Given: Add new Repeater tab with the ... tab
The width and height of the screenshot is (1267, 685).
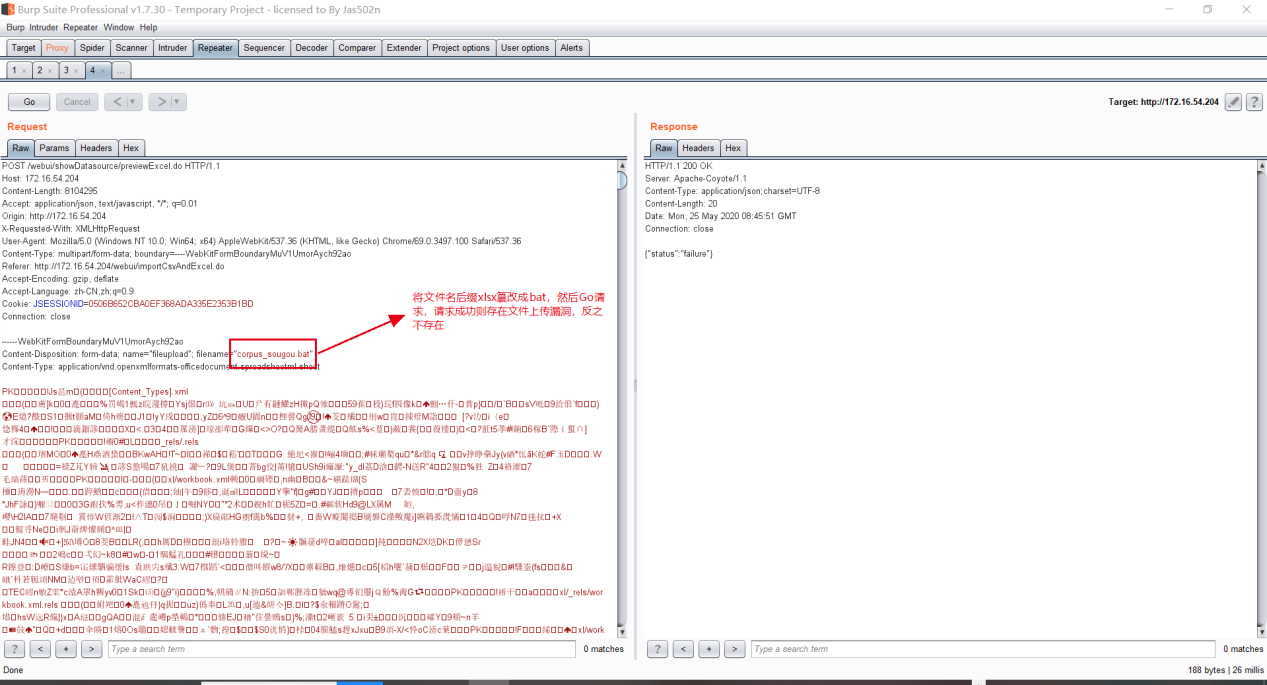Looking at the screenshot, I should (x=121, y=71).
